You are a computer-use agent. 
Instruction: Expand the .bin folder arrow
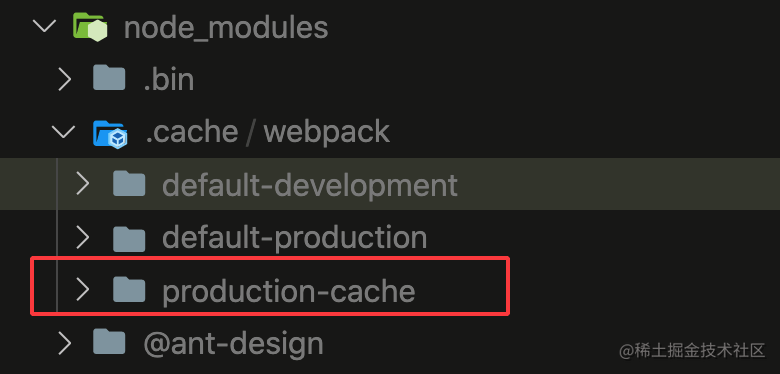[65, 79]
